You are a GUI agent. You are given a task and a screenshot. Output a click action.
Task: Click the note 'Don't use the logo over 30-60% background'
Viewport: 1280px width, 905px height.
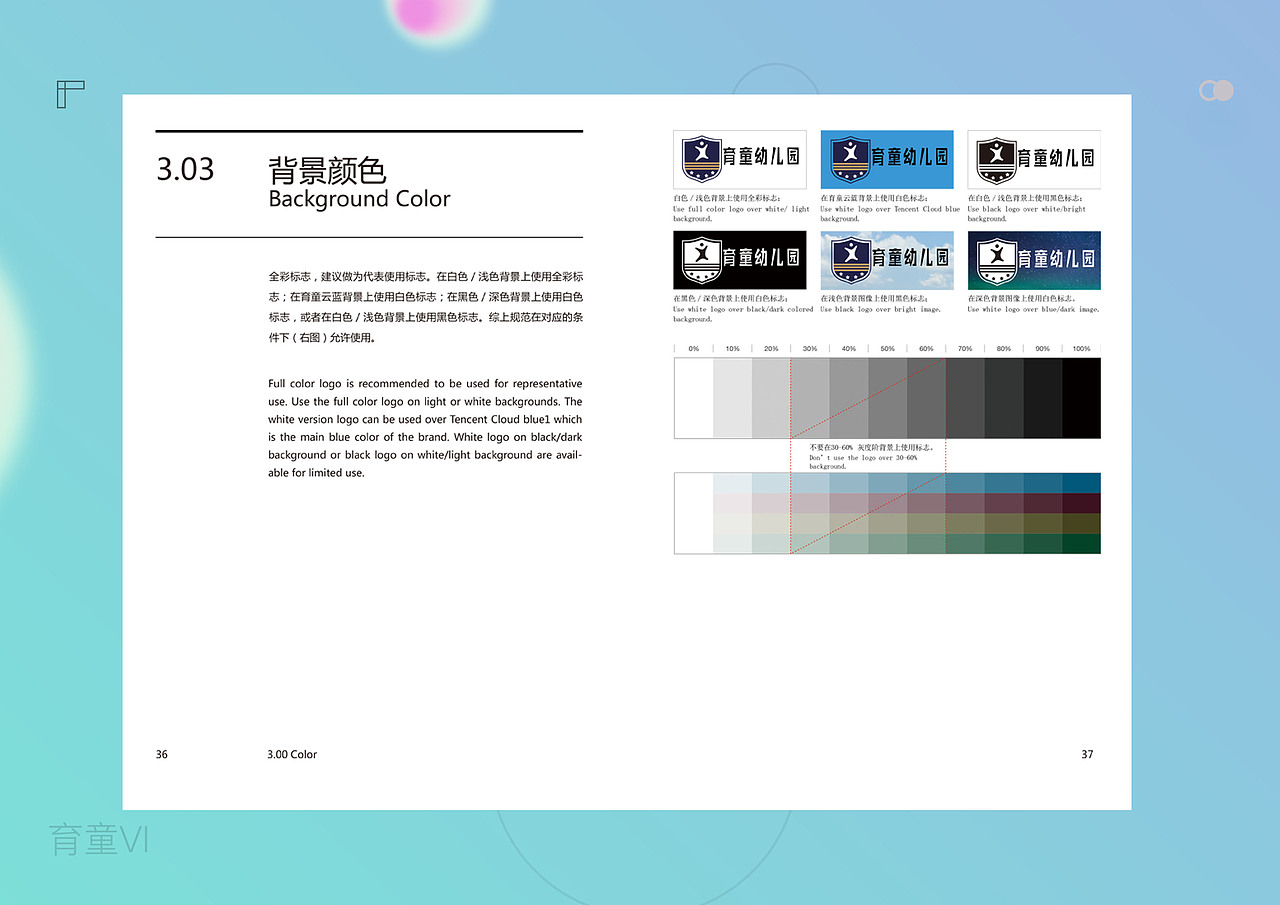click(863, 462)
